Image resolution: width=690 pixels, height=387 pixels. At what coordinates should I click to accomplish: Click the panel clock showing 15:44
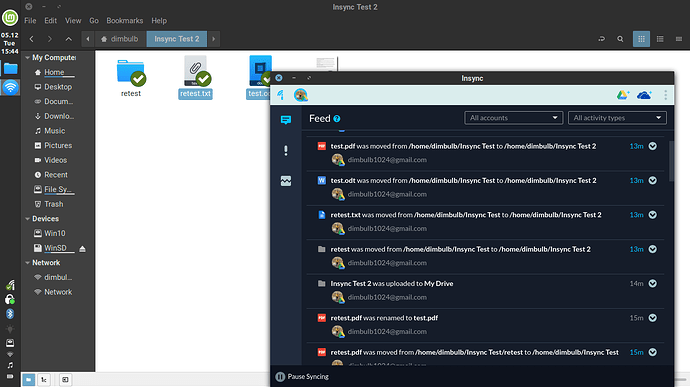pos(10,43)
